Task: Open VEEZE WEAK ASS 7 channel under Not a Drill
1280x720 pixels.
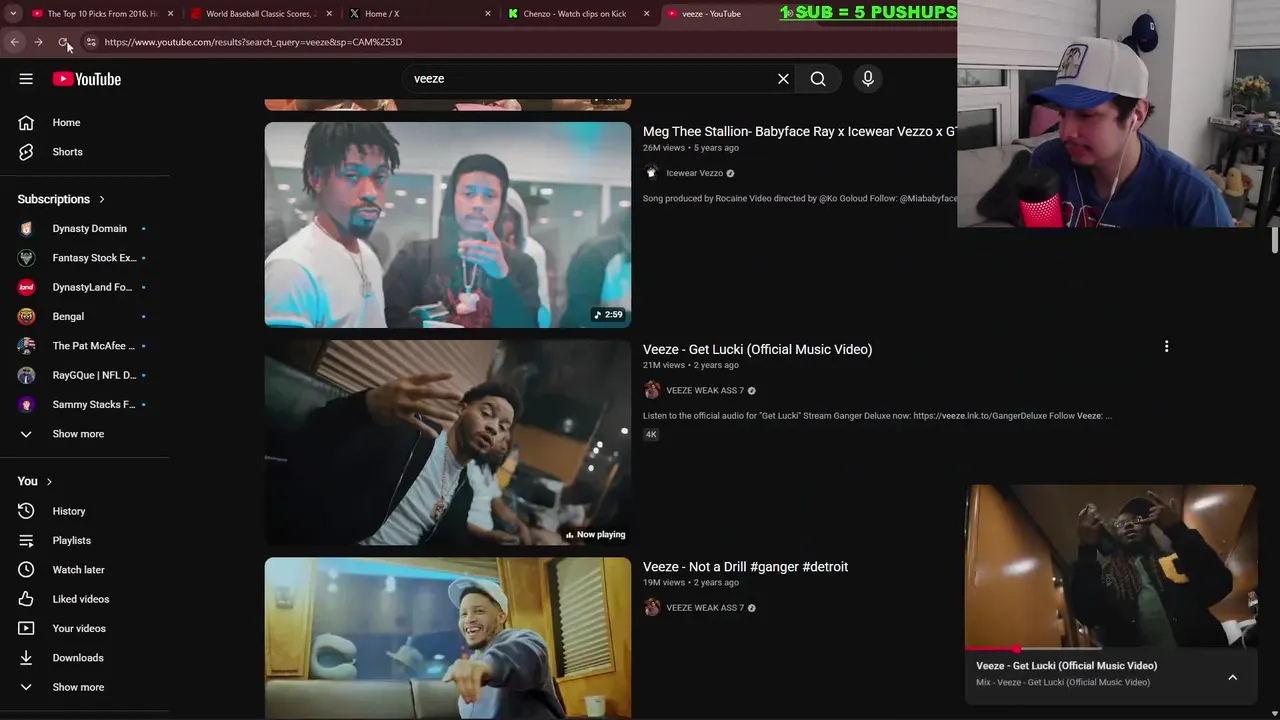Action: 705,608
